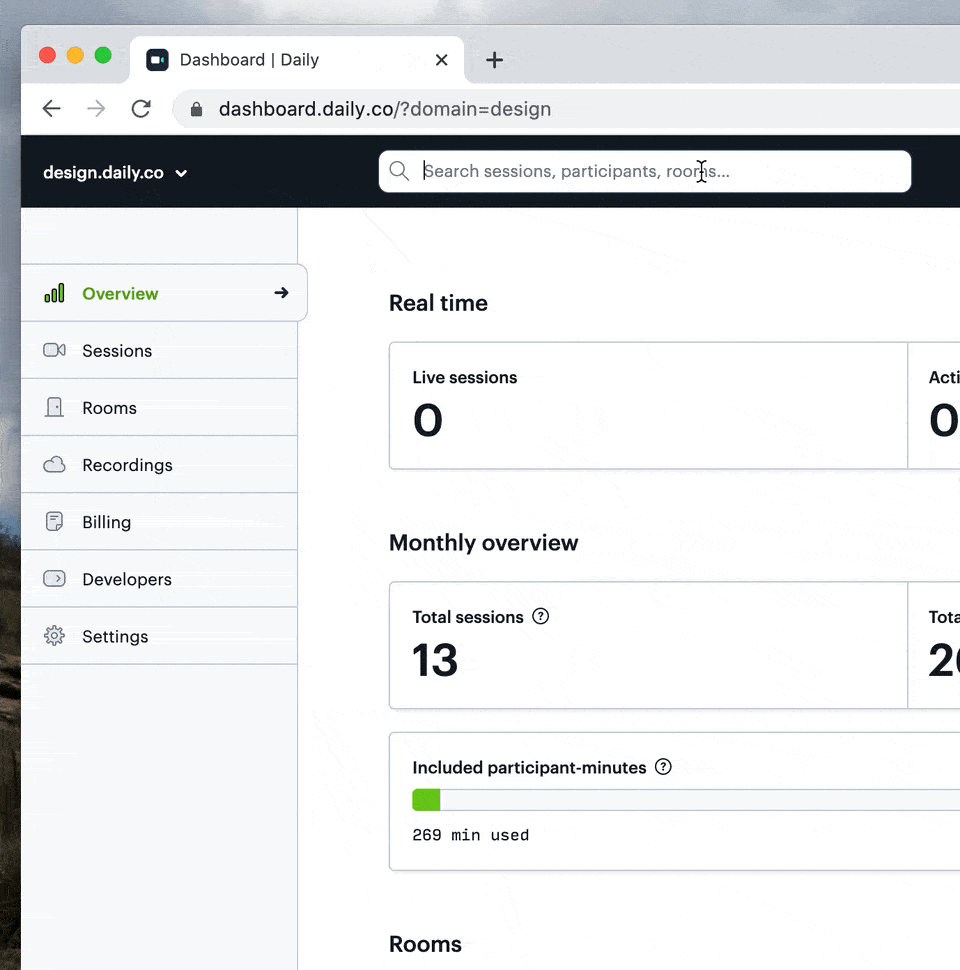Go to Rooms in the sidebar
This screenshot has width=960, height=970.
pos(159,407)
